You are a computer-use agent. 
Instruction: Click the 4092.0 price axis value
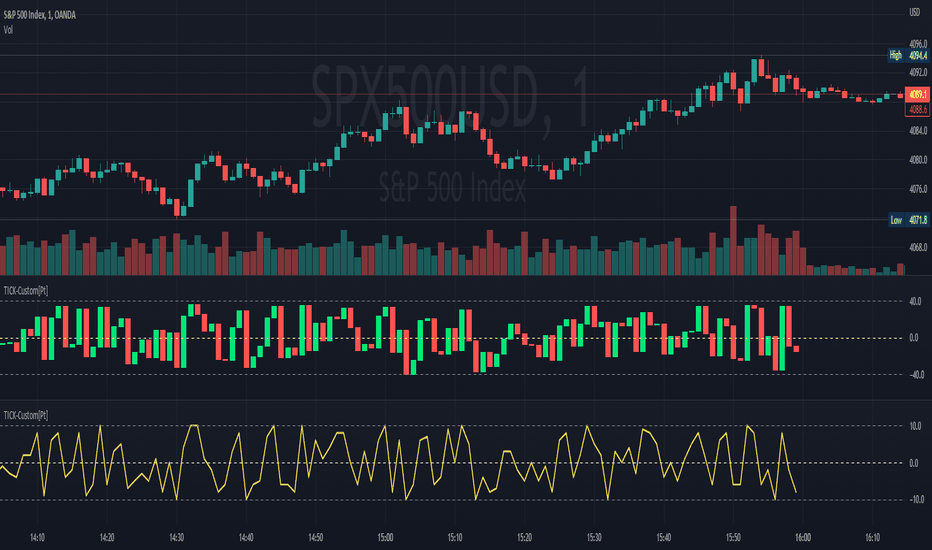pos(918,73)
